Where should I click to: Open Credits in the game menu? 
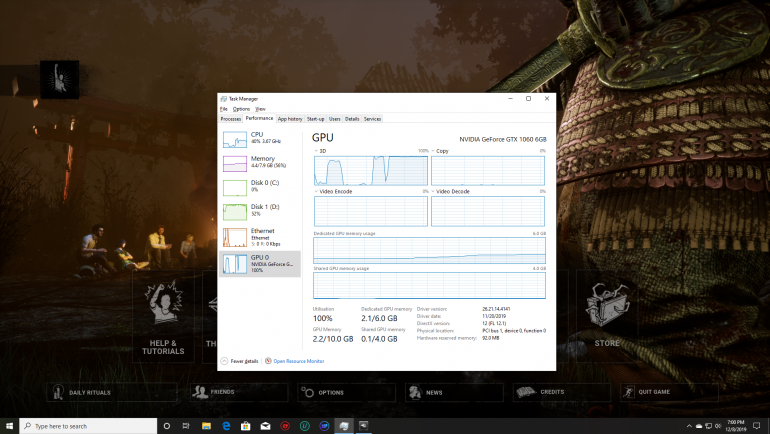562,392
